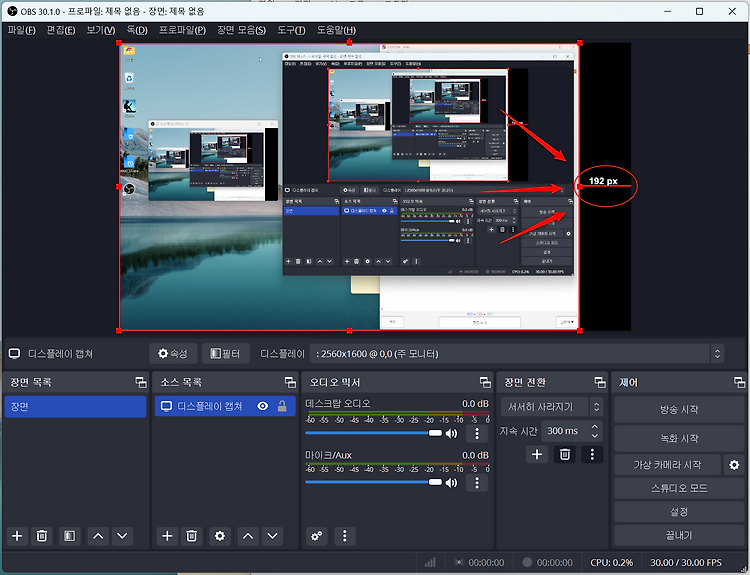Screen dimensions: 750x575
Task: Open the 독(D) menu
Action: point(137,30)
